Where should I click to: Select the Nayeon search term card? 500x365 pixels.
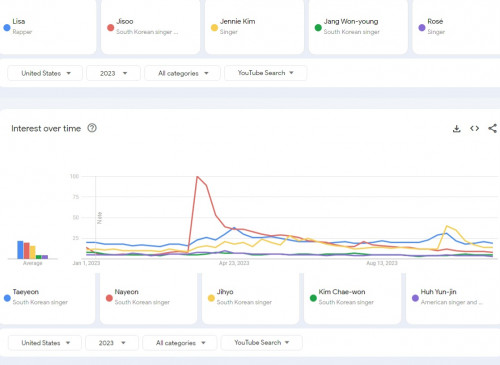148,298
